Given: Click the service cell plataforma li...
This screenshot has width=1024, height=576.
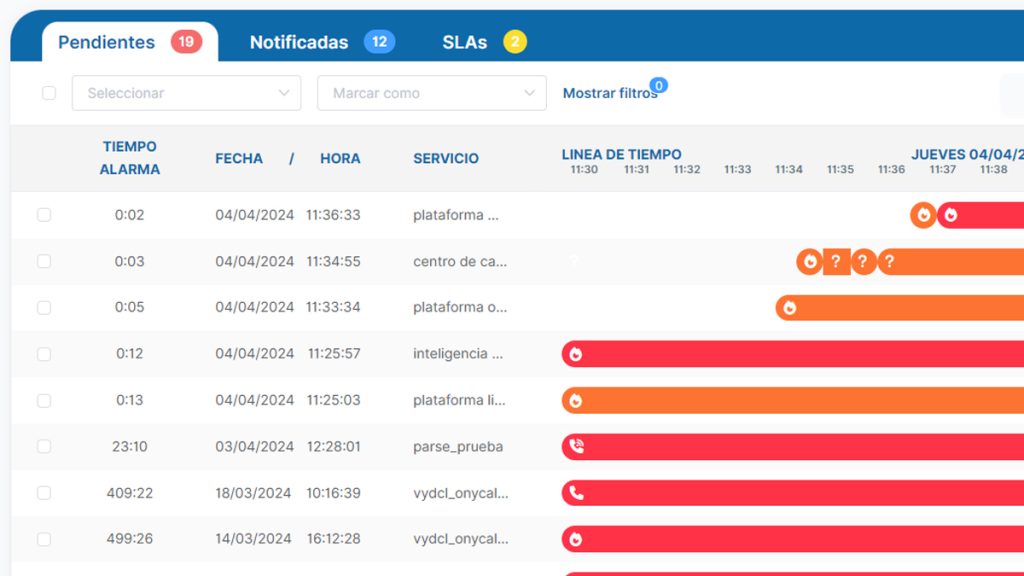Looking at the screenshot, I should [x=459, y=400].
